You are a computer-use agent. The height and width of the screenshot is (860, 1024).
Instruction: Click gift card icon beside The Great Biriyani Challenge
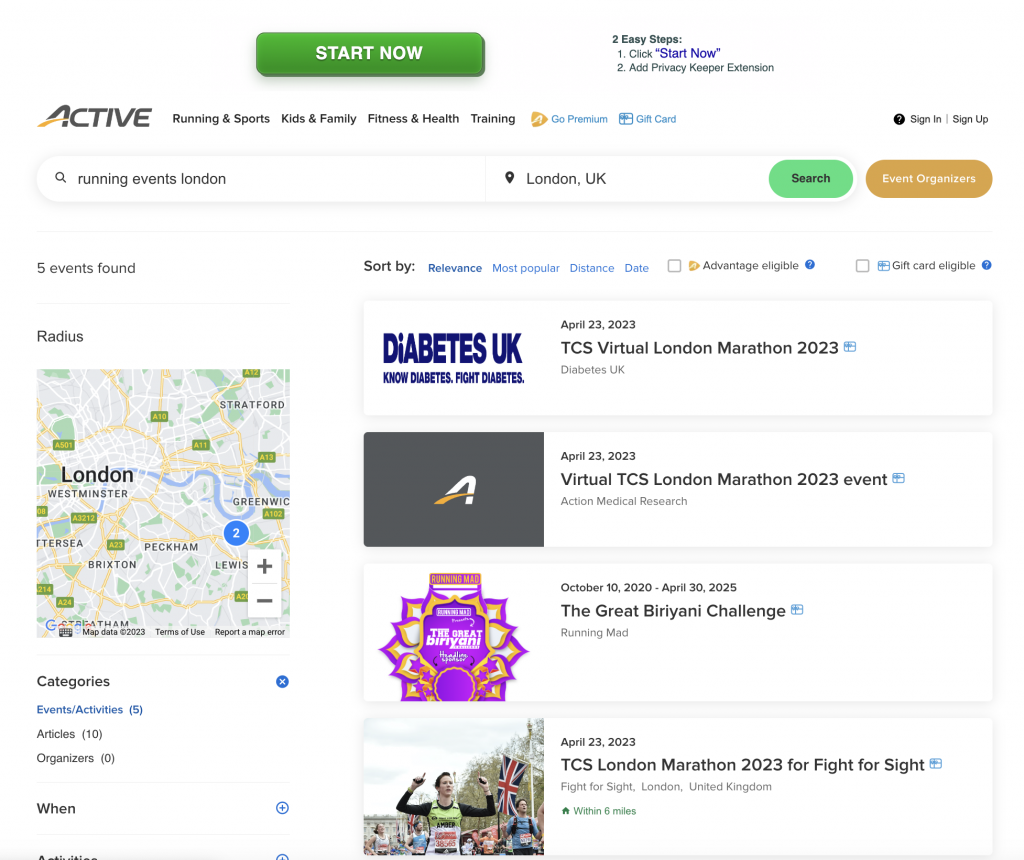click(x=797, y=609)
